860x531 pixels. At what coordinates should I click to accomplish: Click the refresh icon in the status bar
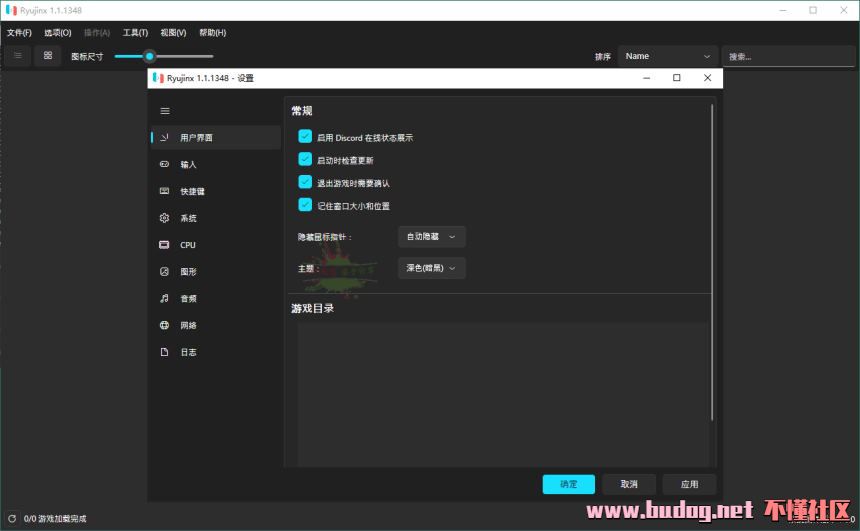pos(12,518)
